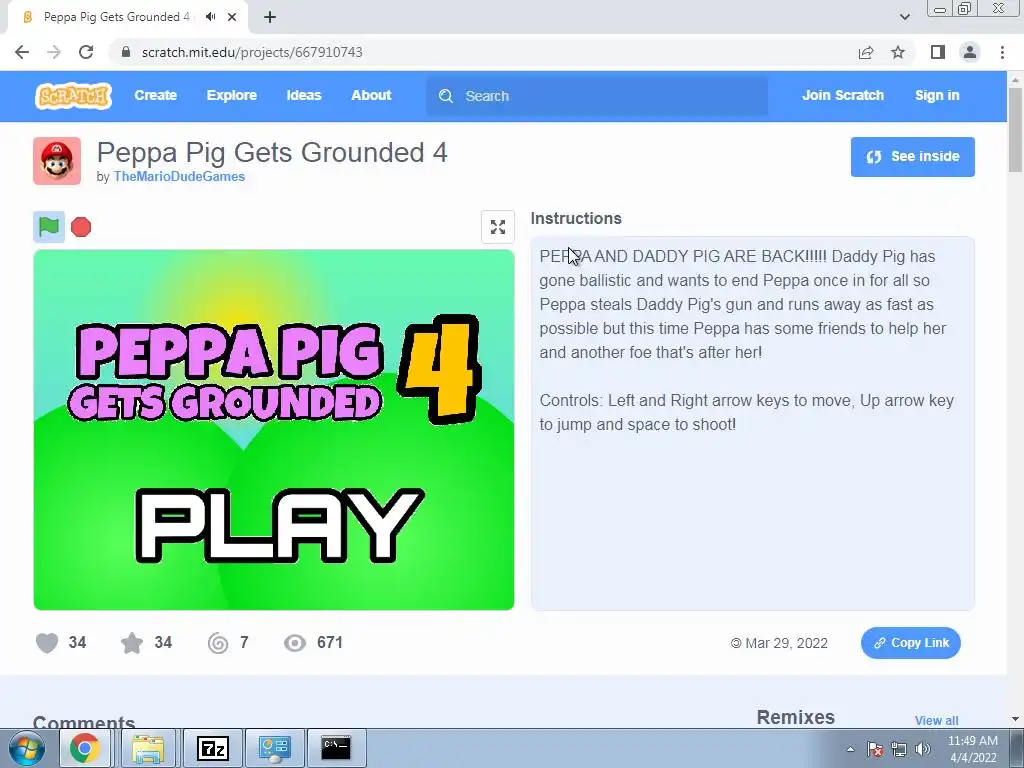The height and width of the screenshot is (768, 1024).
Task: Click the Copy Link button
Action: coord(911,643)
